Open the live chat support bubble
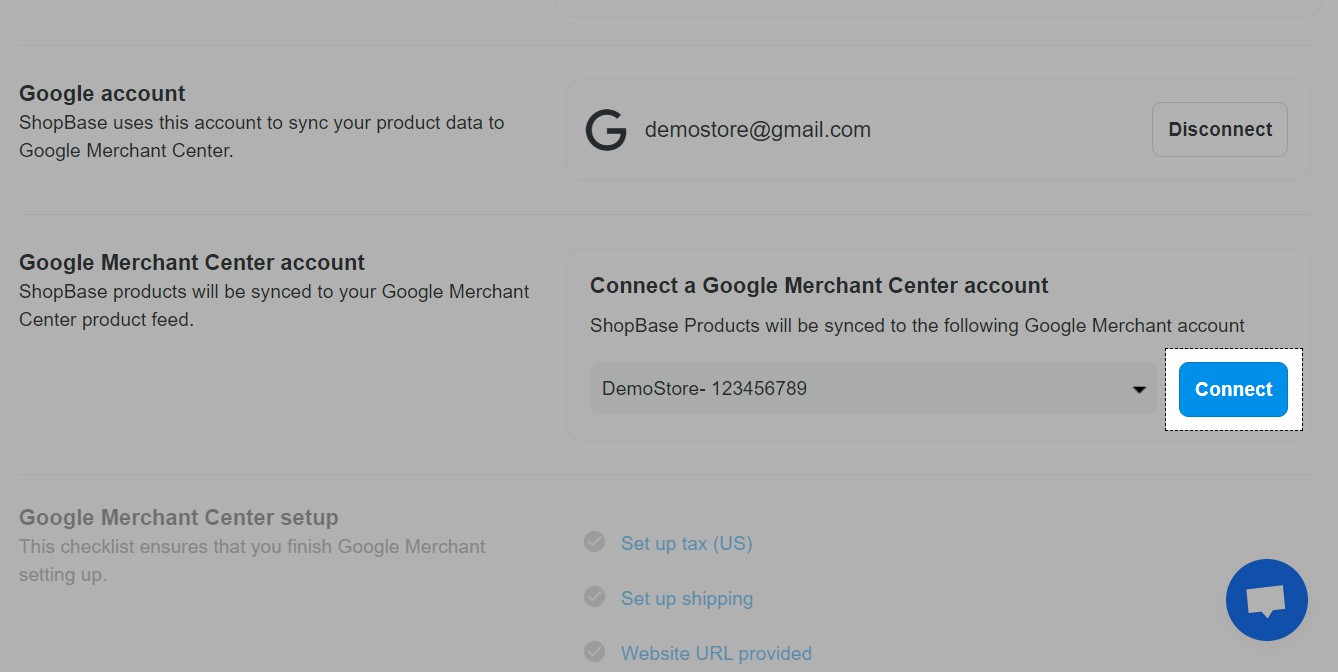The image size is (1338, 672). 1266,599
